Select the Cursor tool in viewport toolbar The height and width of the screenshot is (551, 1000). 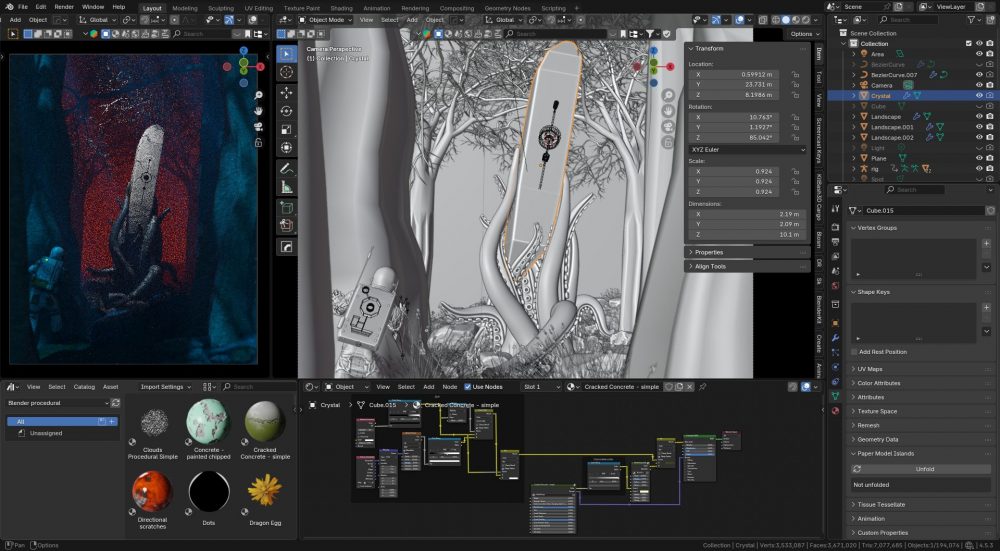[287, 72]
